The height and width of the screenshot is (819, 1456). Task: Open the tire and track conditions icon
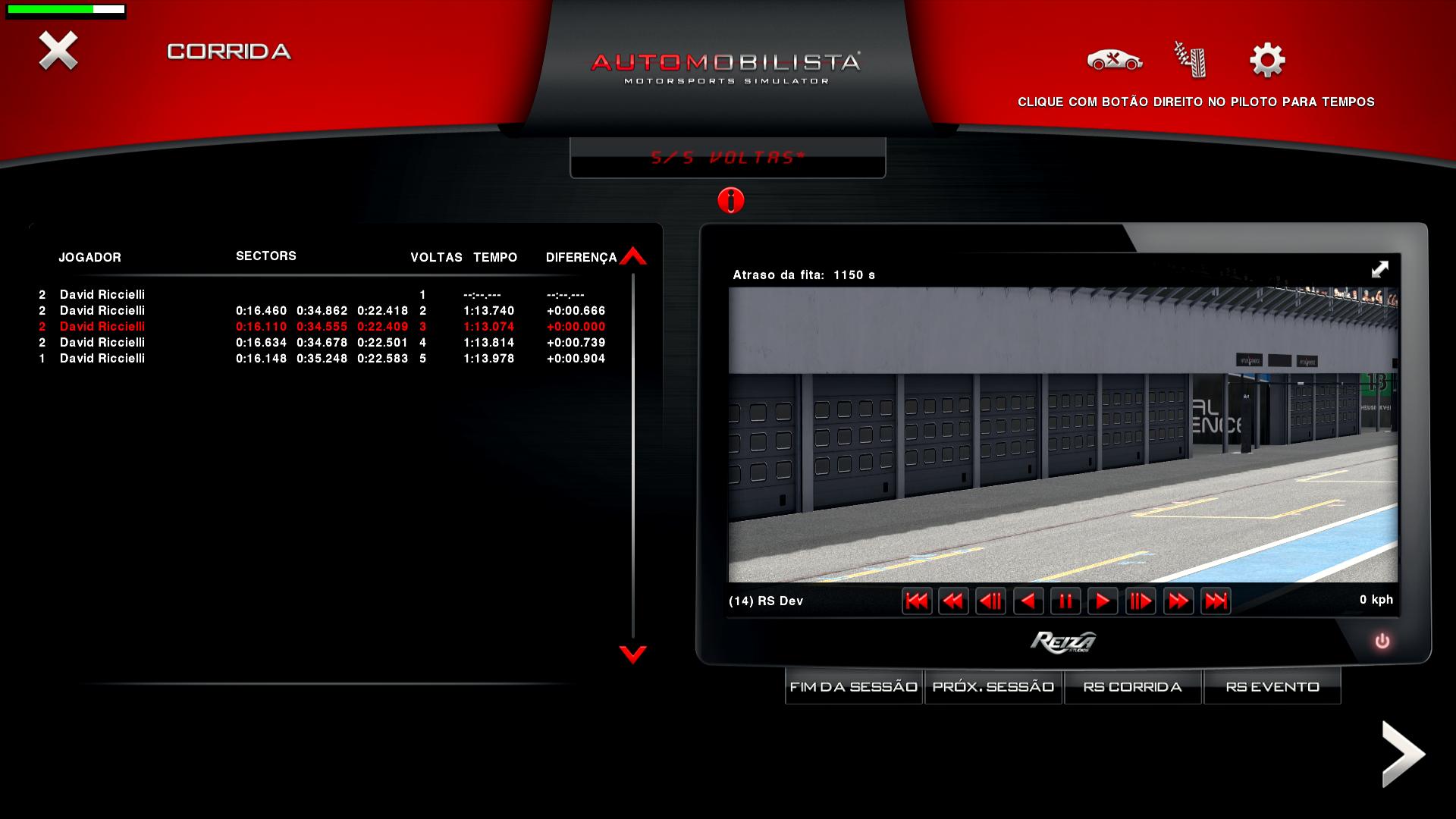pos(1191,59)
